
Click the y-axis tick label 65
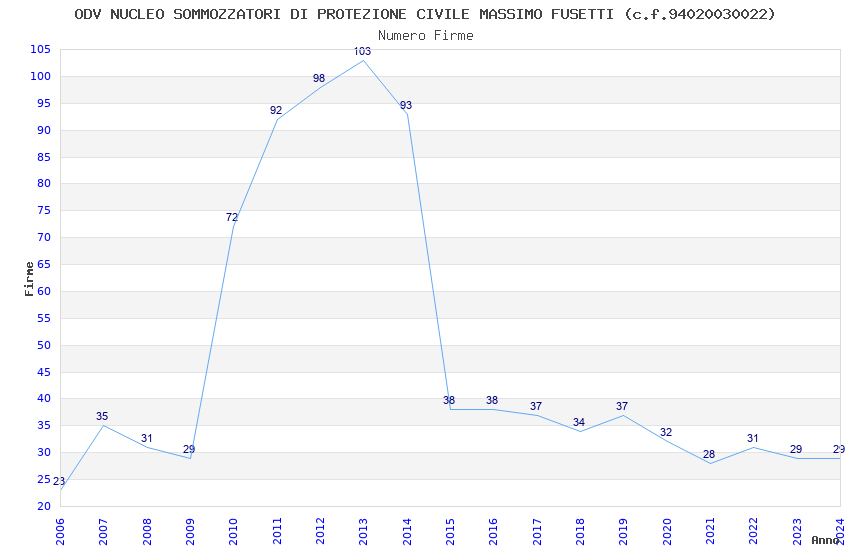(x=43, y=264)
